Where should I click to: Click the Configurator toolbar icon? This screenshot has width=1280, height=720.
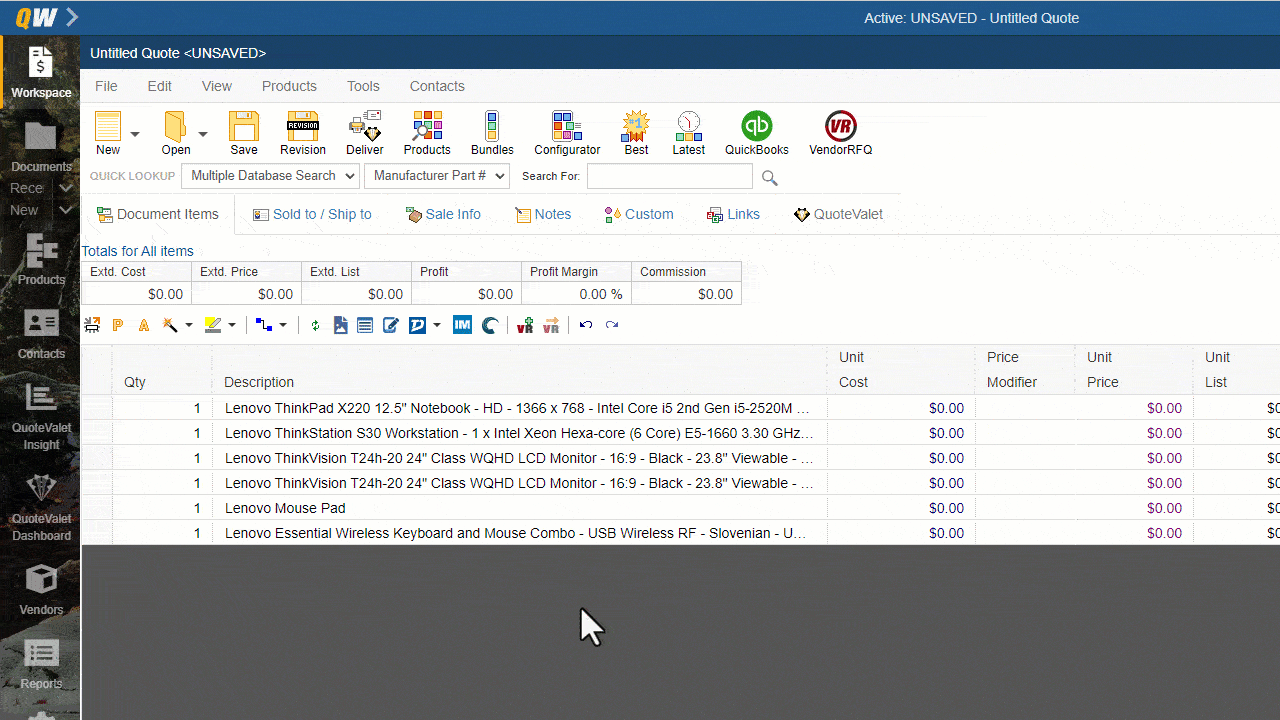point(566,132)
